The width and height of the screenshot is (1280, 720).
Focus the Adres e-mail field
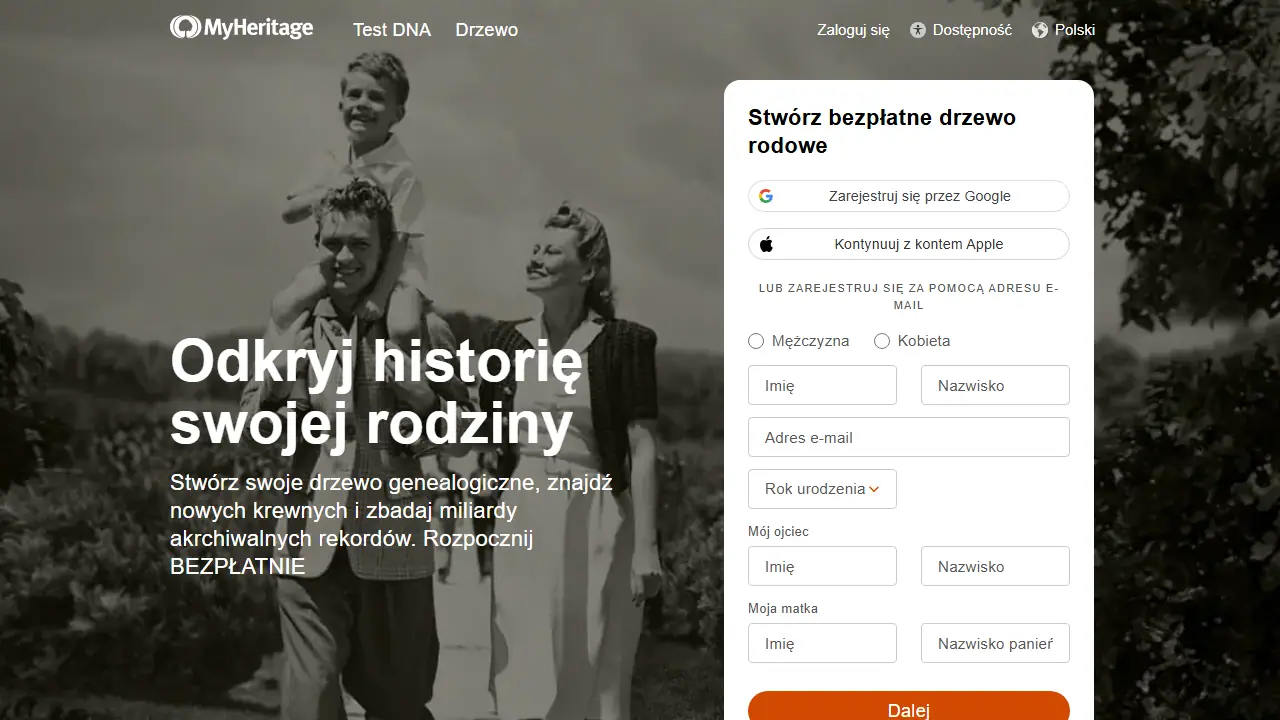[909, 437]
